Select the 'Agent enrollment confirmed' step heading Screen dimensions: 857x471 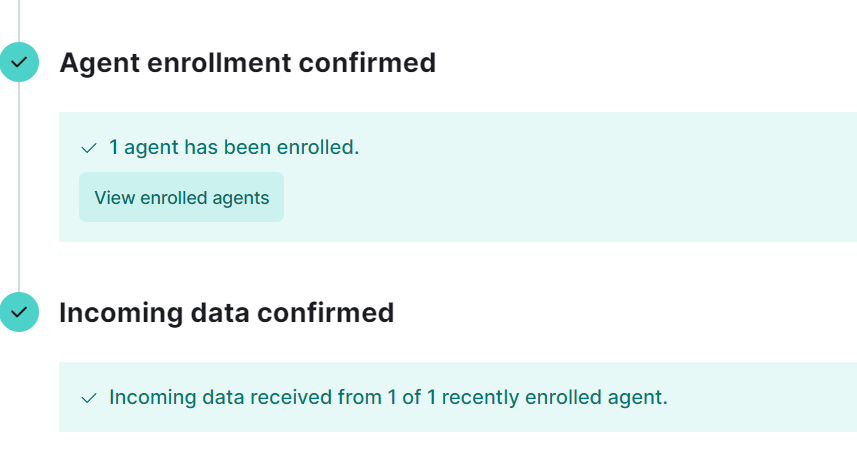(248, 62)
